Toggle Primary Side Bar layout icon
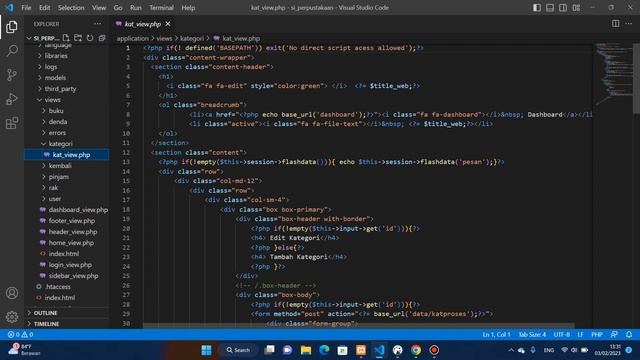Viewport: 640px width, 360px height. click(537, 7)
